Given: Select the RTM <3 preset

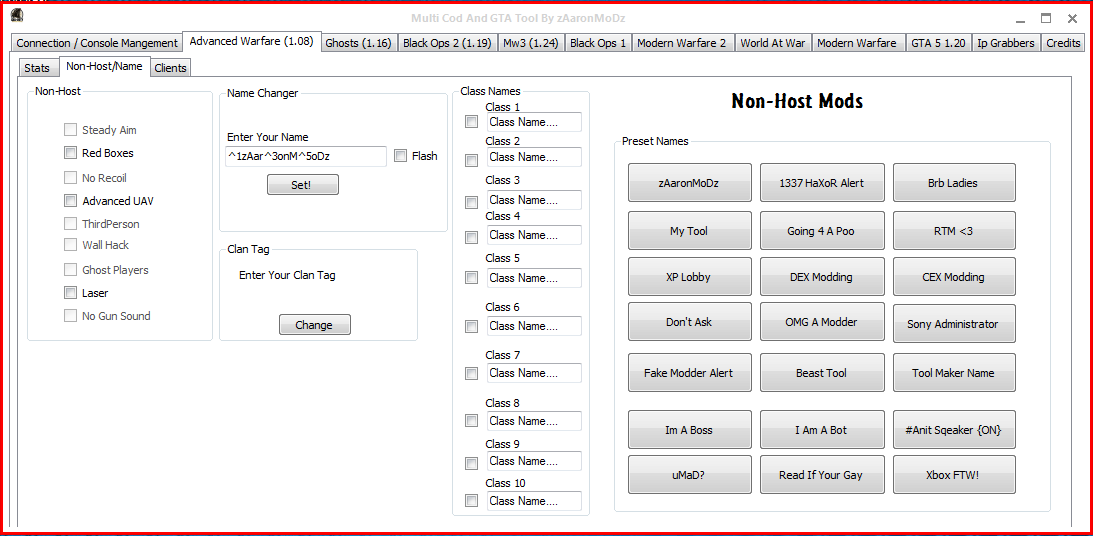Looking at the screenshot, I should [954, 231].
